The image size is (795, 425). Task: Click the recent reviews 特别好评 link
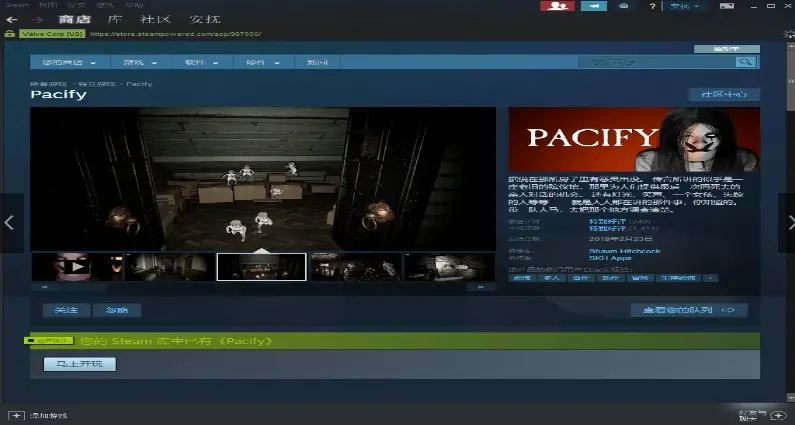pos(607,222)
